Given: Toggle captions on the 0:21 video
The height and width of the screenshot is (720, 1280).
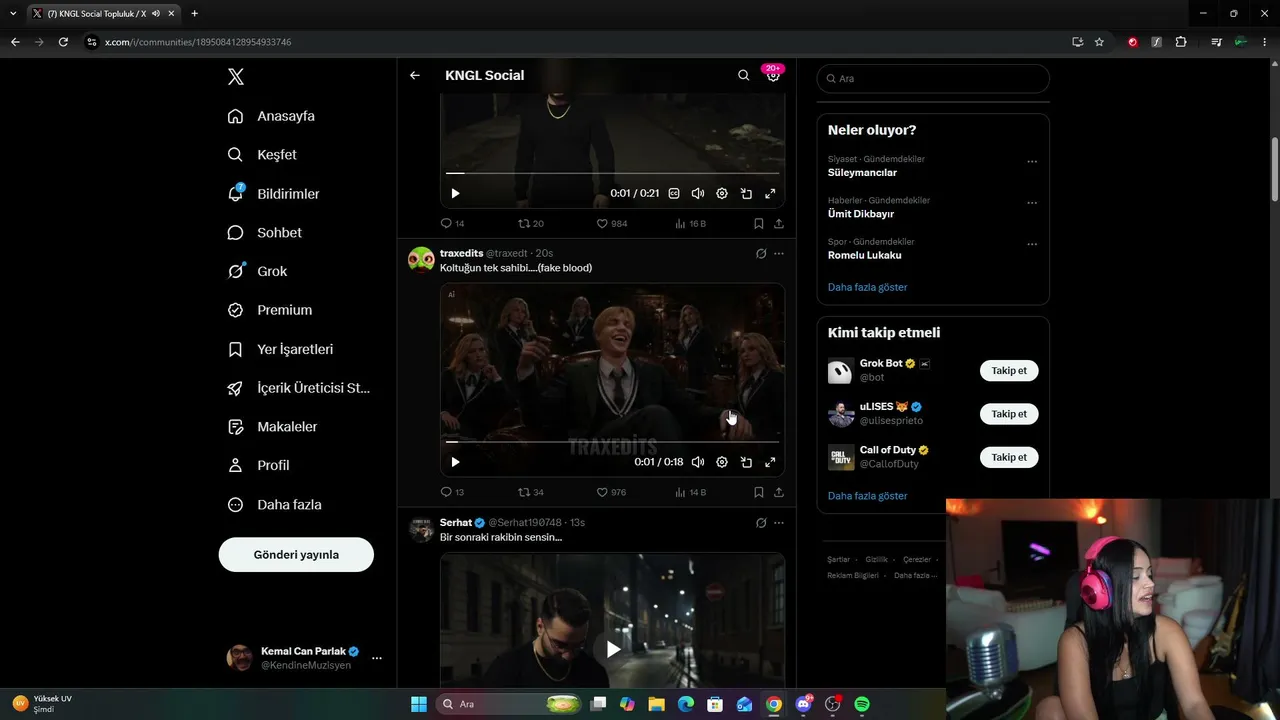Looking at the screenshot, I should [674, 194].
